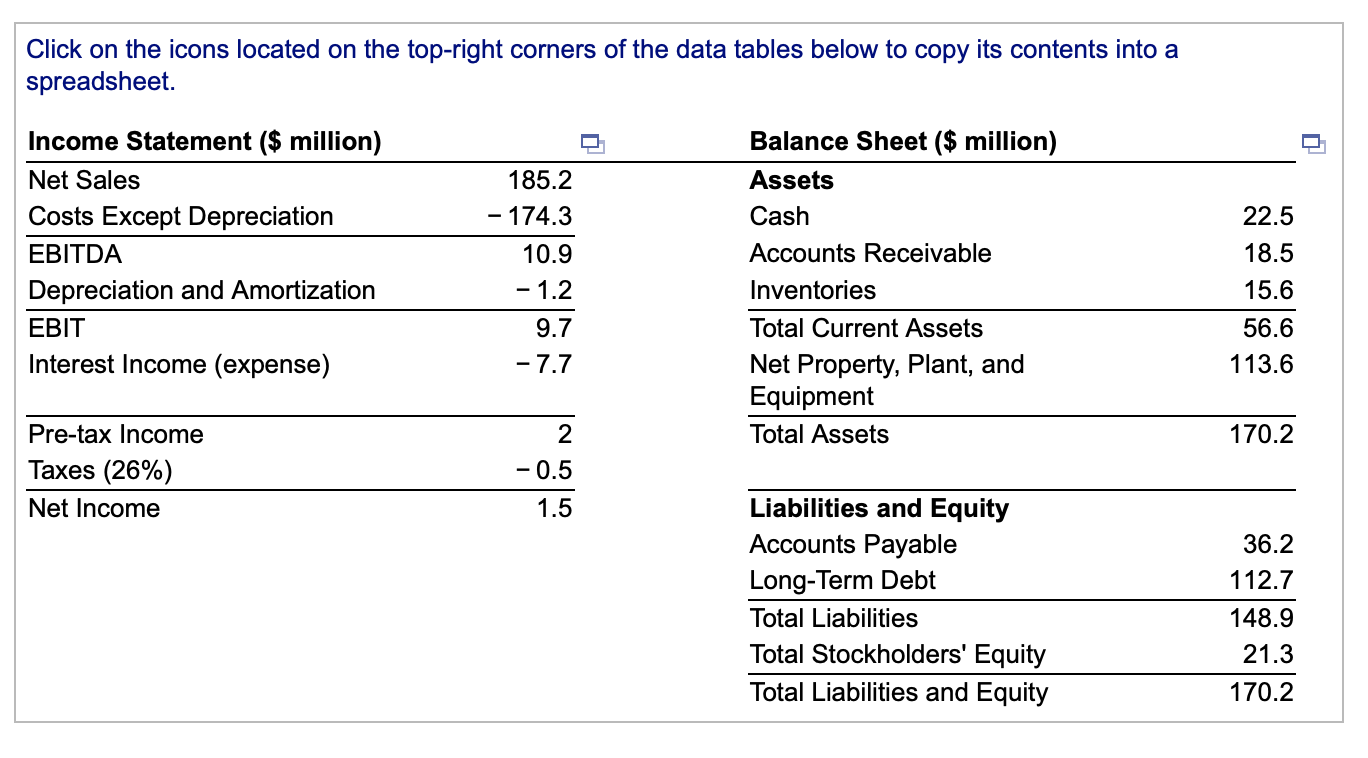This screenshot has width=1368, height=758.
Task: Click the Net Sales value 185.2
Action: [x=540, y=180]
